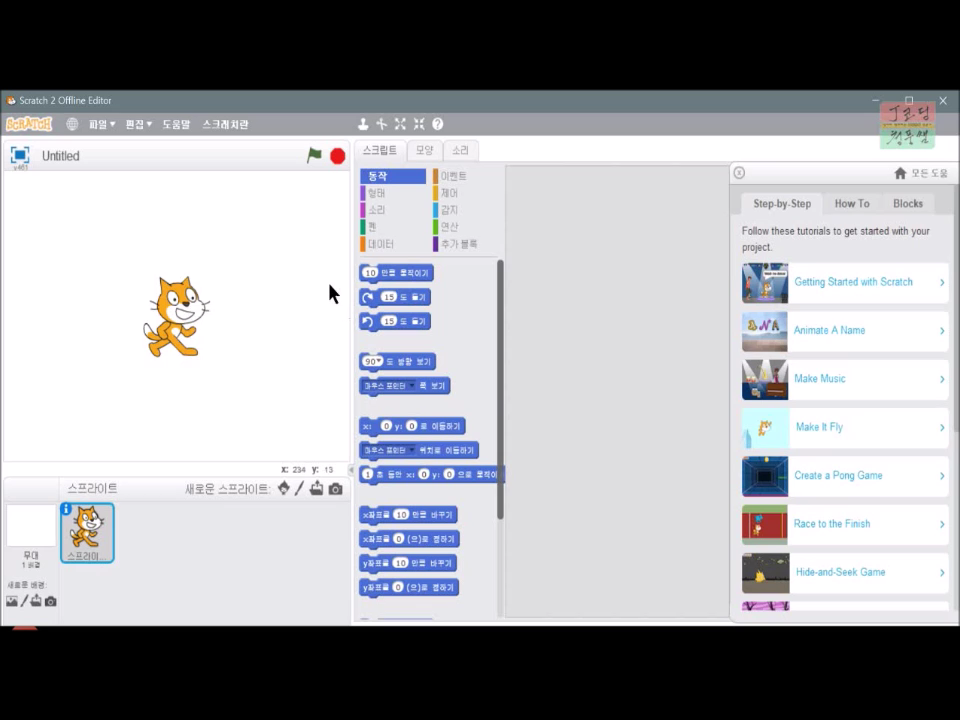Image resolution: width=960 pixels, height=720 pixels.
Task: Select the Step-by-Step tab
Action: point(782,203)
